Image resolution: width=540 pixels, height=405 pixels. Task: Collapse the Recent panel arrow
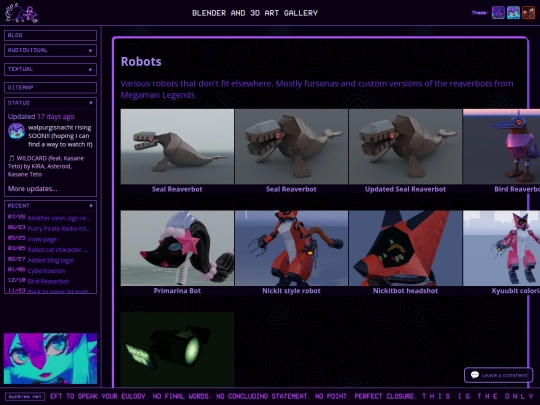tap(91, 206)
